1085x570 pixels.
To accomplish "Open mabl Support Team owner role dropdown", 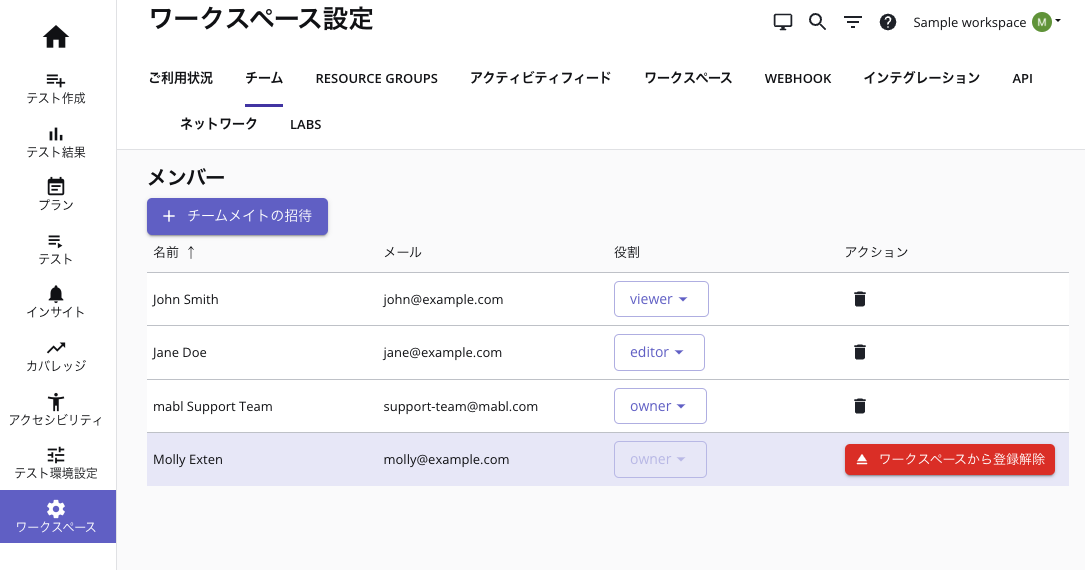I will (x=660, y=406).
